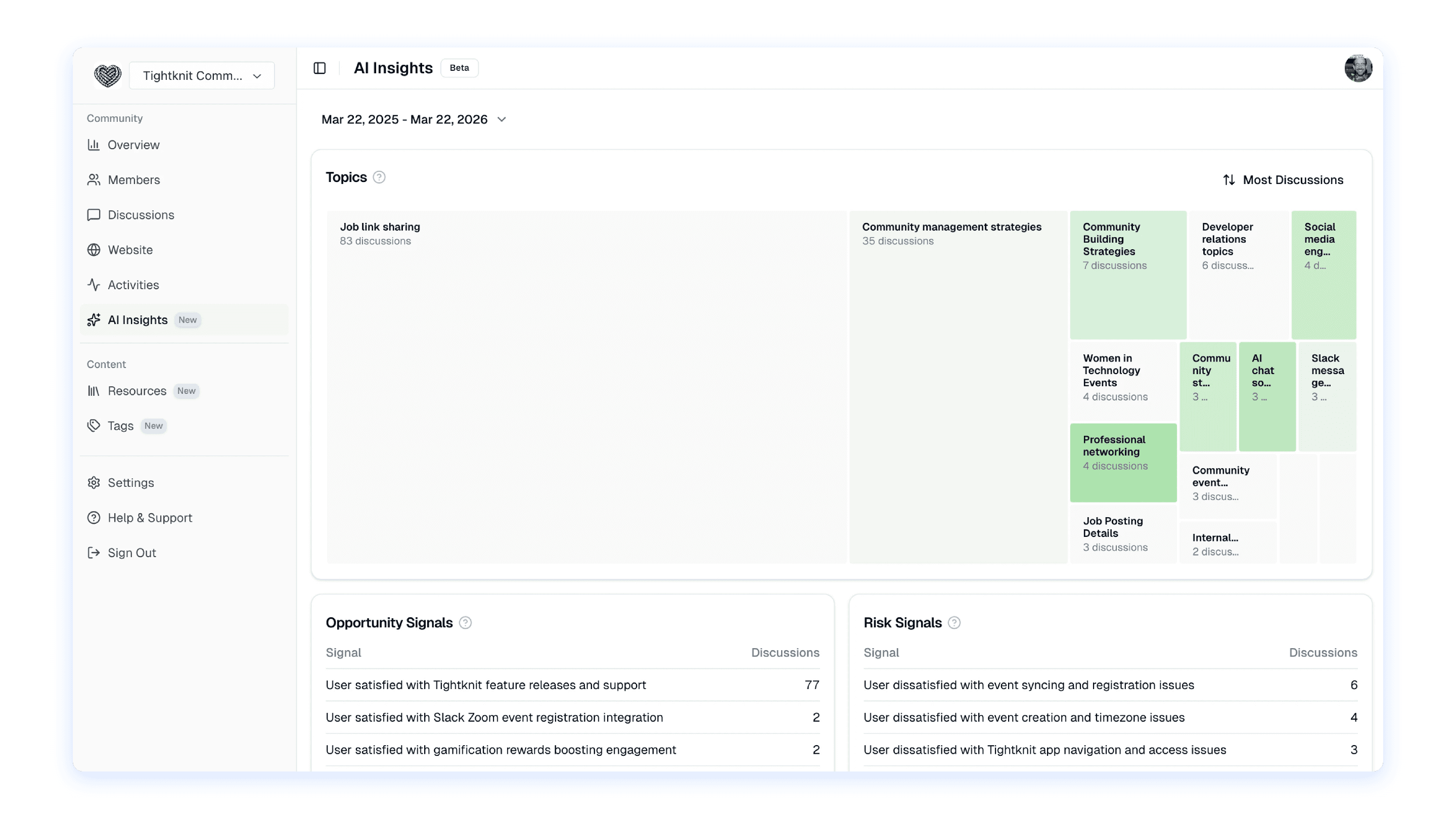Select the Professional networking green tile
Screen dimensions: 1456x819
(x=1123, y=463)
